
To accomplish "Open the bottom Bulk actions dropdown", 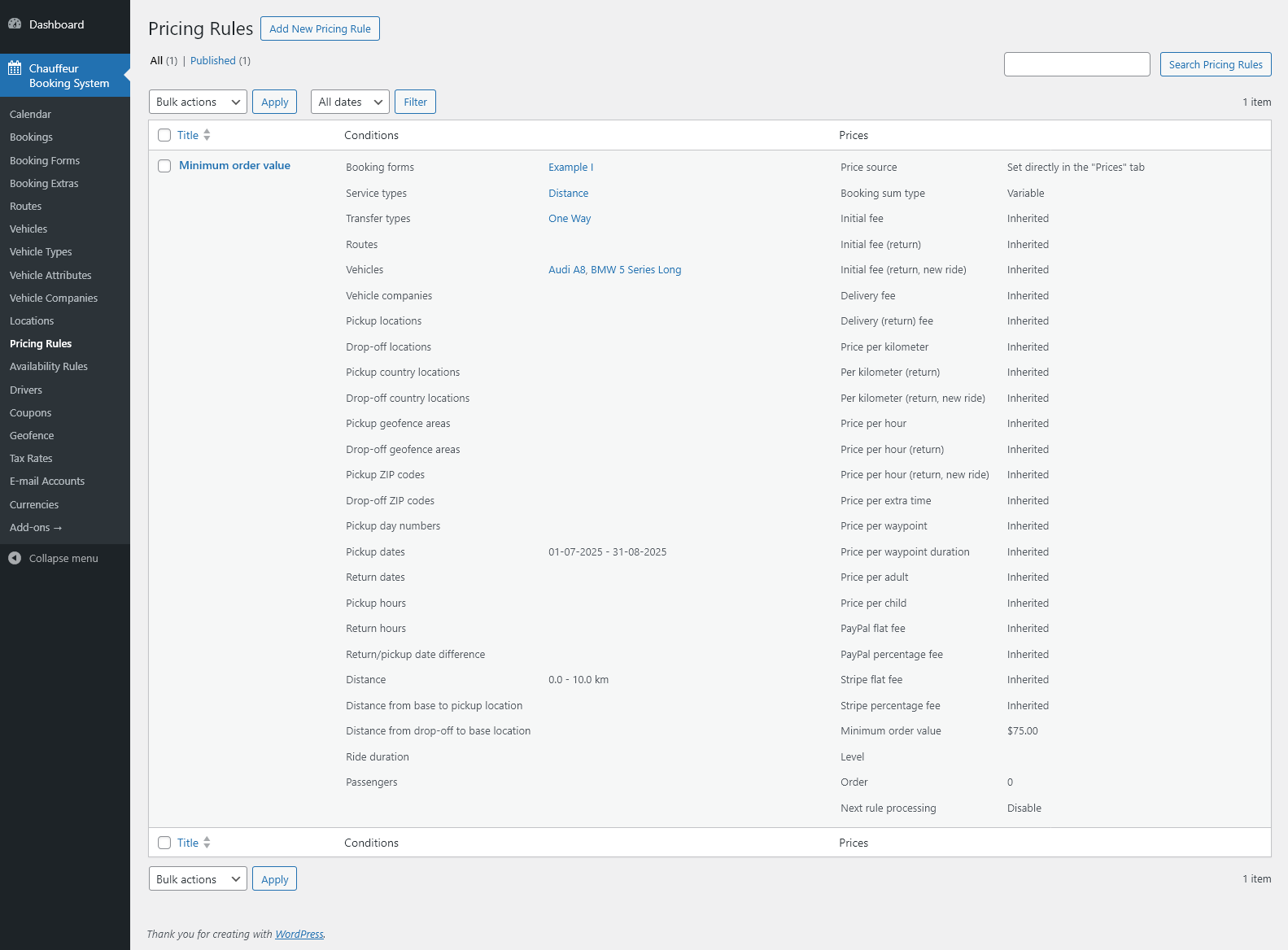I will coord(198,879).
